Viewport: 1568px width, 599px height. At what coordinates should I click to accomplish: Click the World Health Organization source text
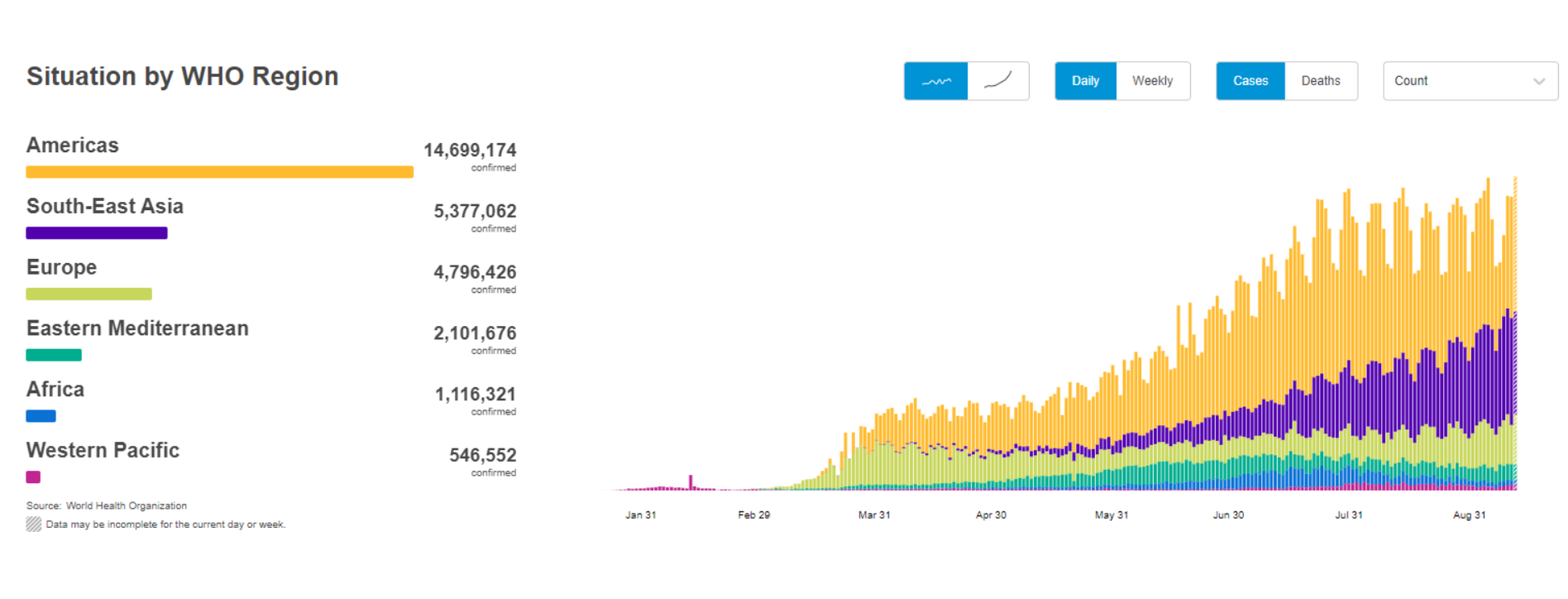point(127,506)
